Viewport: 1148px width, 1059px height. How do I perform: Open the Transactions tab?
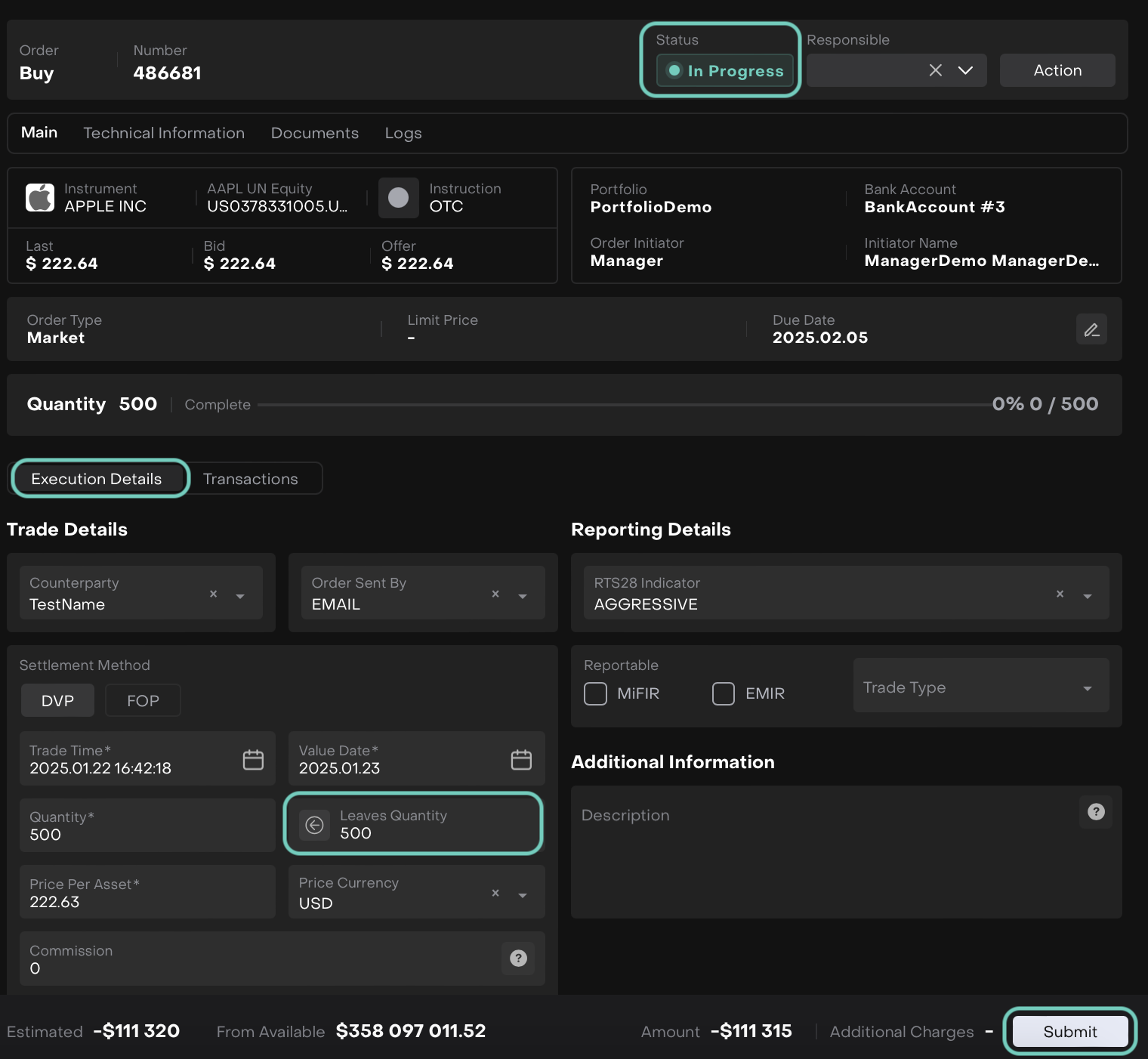[x=251, y=479]
